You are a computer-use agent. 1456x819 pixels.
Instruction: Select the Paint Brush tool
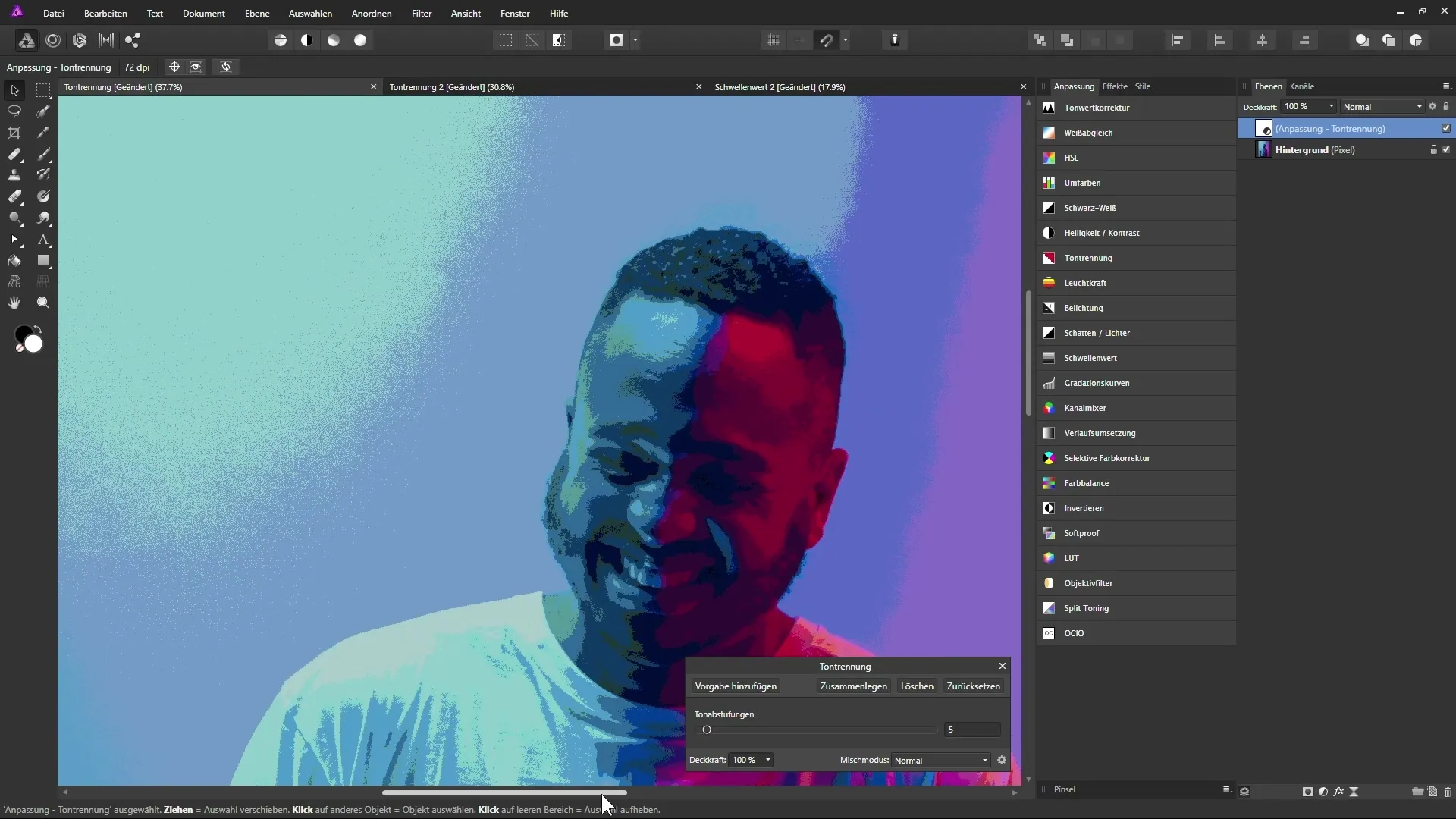43,154
